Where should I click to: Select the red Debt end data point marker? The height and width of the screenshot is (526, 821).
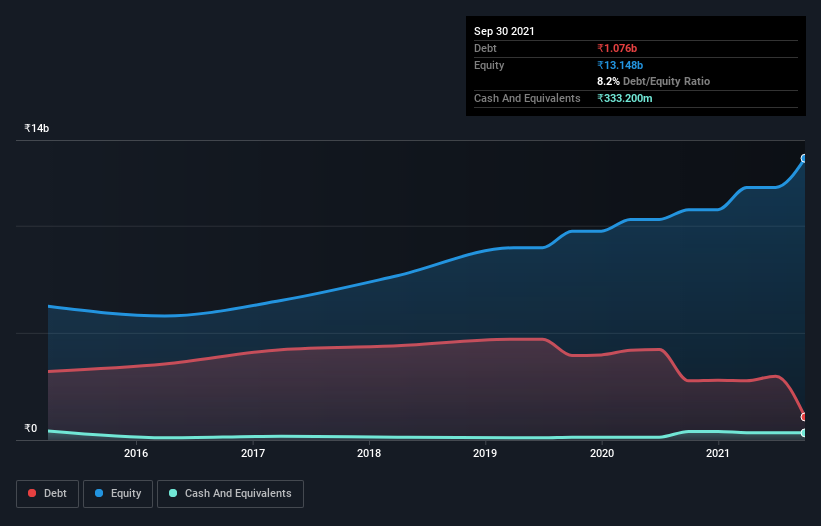pos(804,417)
